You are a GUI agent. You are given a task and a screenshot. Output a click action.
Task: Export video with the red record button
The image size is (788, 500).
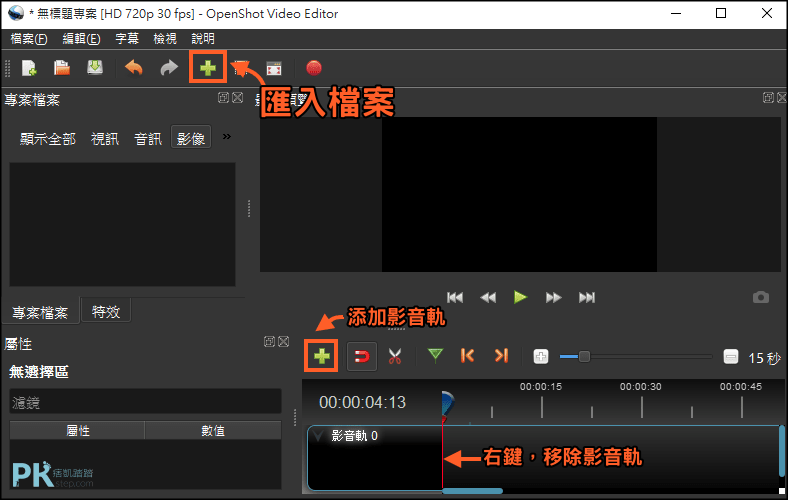tap(314, 68)
